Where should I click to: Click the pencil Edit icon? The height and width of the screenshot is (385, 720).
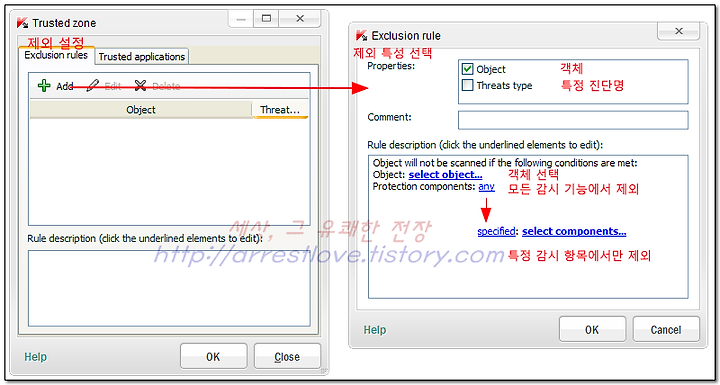pos(93,85)
